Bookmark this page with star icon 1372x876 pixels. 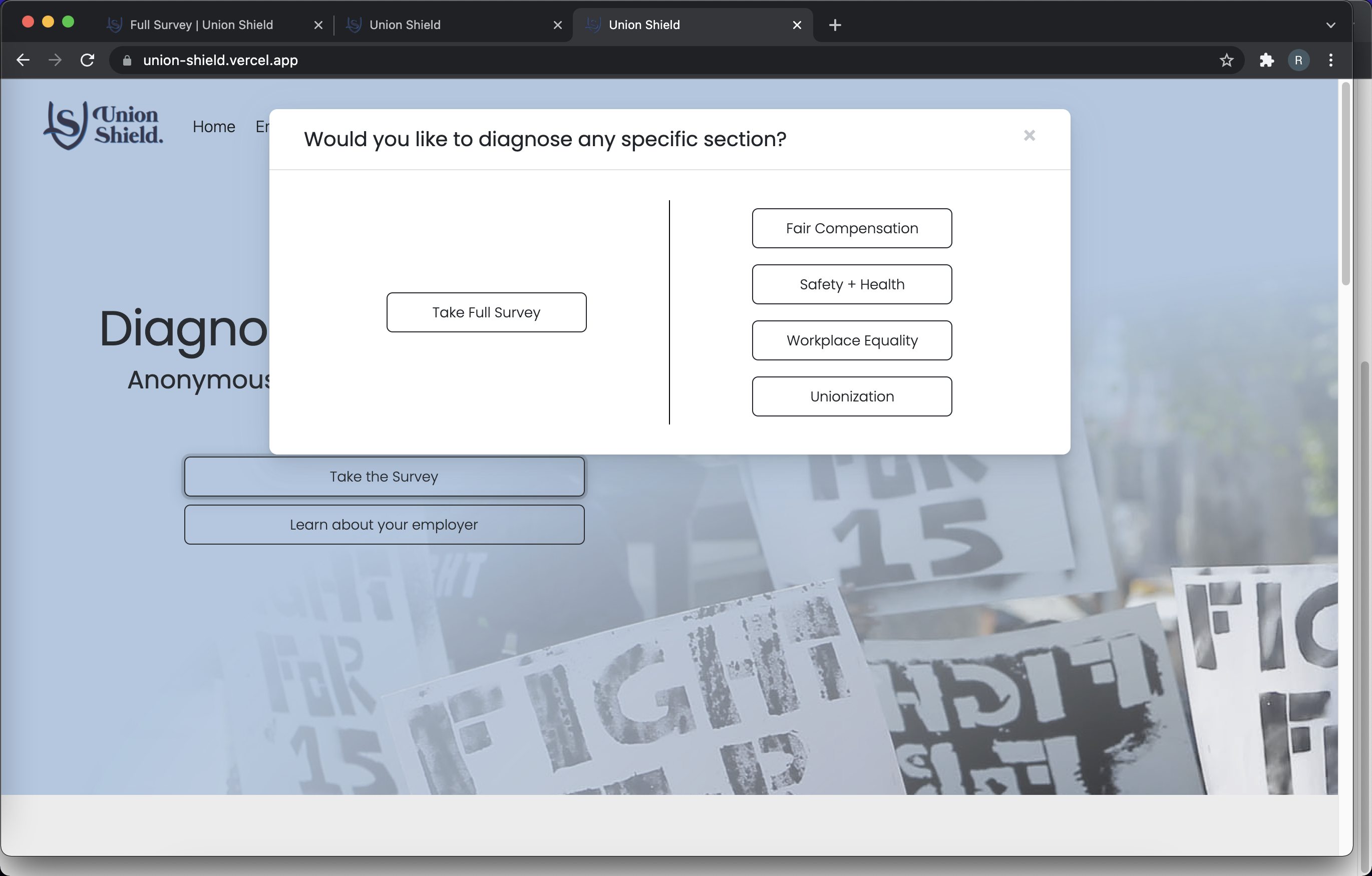point(1227,60)
